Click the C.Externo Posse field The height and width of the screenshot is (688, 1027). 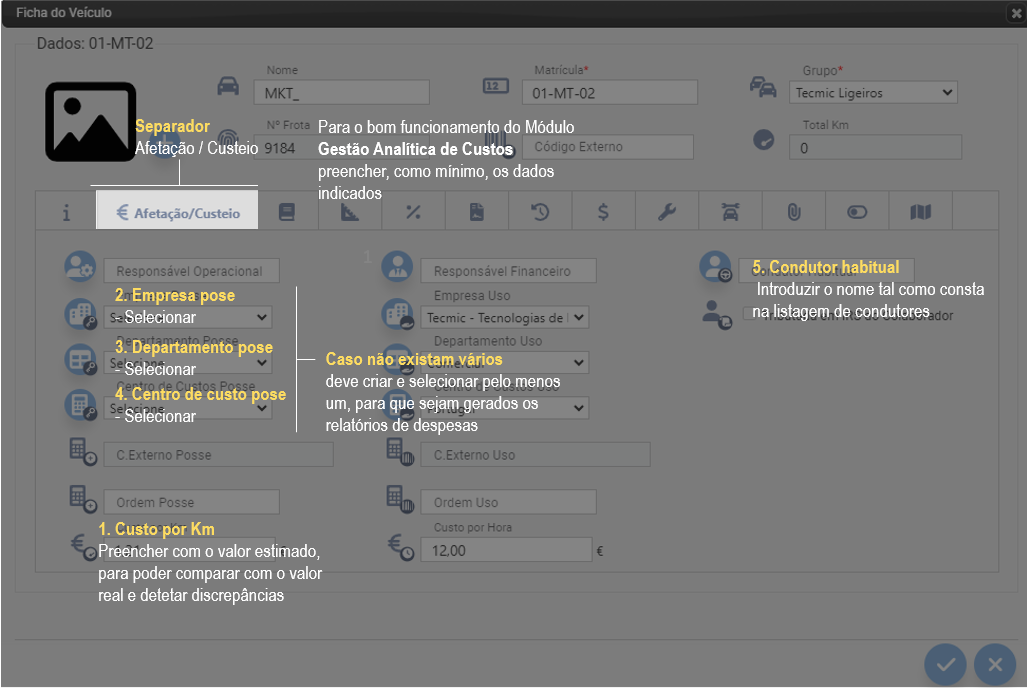click(218, 454)
